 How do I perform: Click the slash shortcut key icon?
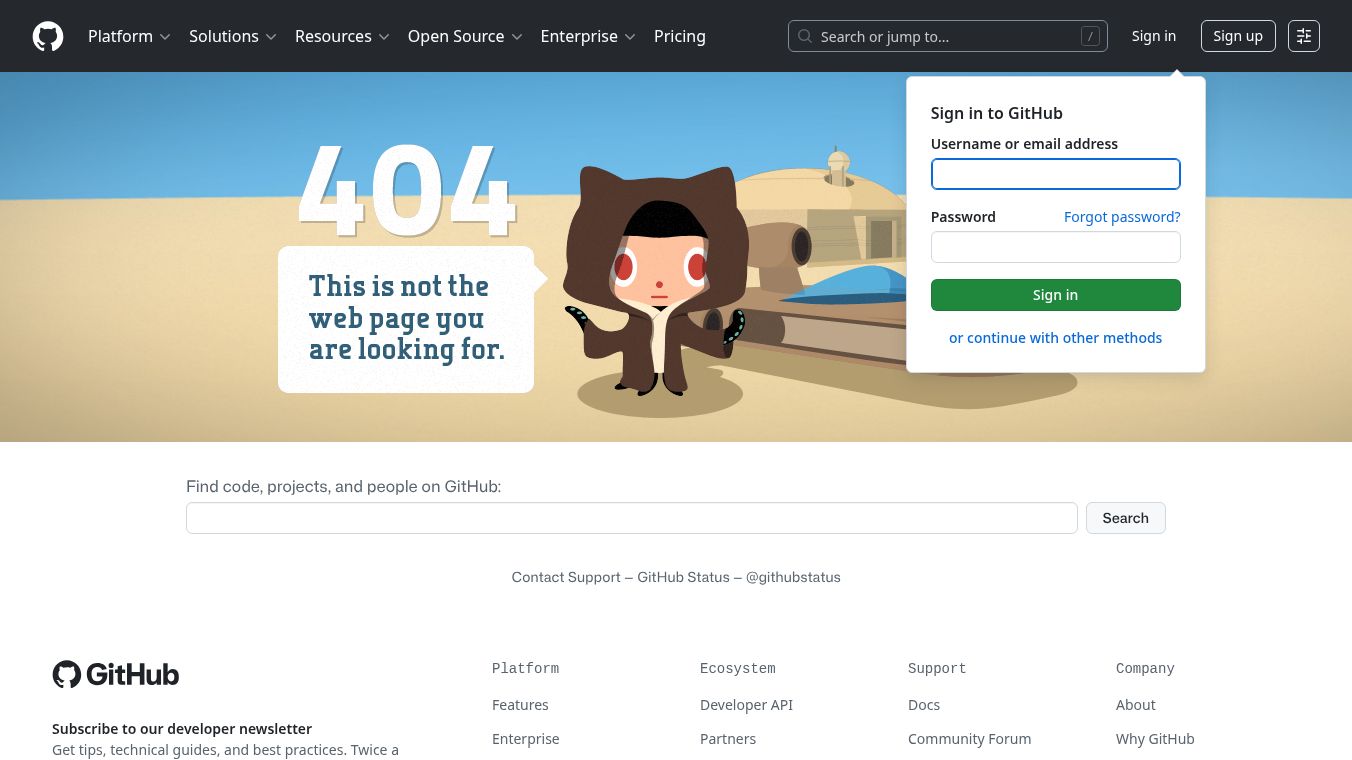tap(1090, 36)
